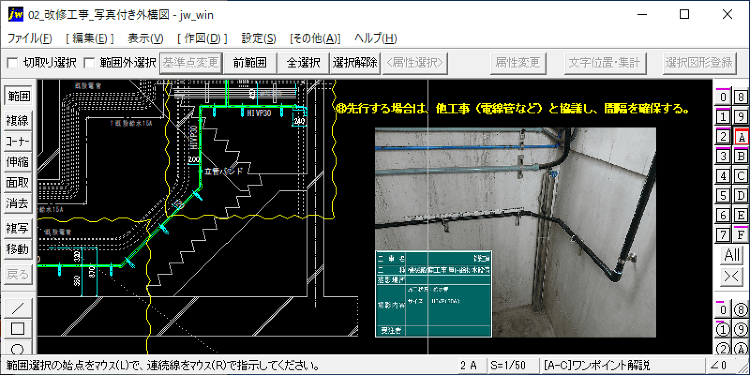Toggle layer 8 in the layer bar
The width and height of the screenshot is (750, 375).
[x=741, y=98]
